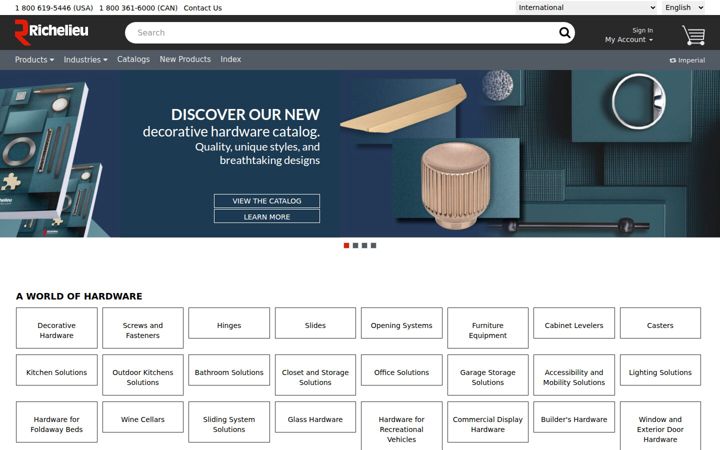Open the Hinges category
Viewport: 720px width, 450px height.
(x=229, y=323)
